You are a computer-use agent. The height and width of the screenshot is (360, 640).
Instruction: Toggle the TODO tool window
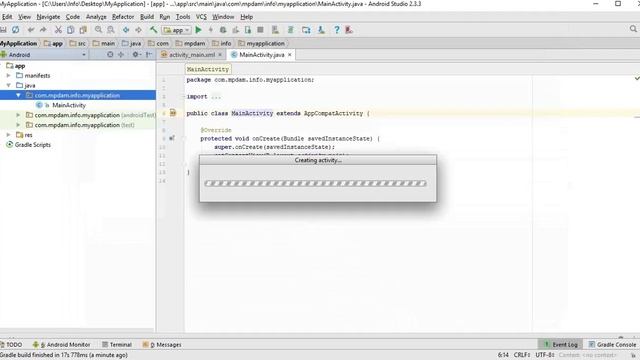pyautogui.click(x=11, y=344)
